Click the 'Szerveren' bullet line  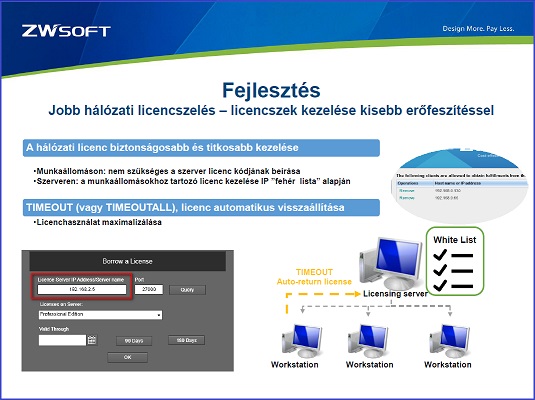[x=192, y=181]
